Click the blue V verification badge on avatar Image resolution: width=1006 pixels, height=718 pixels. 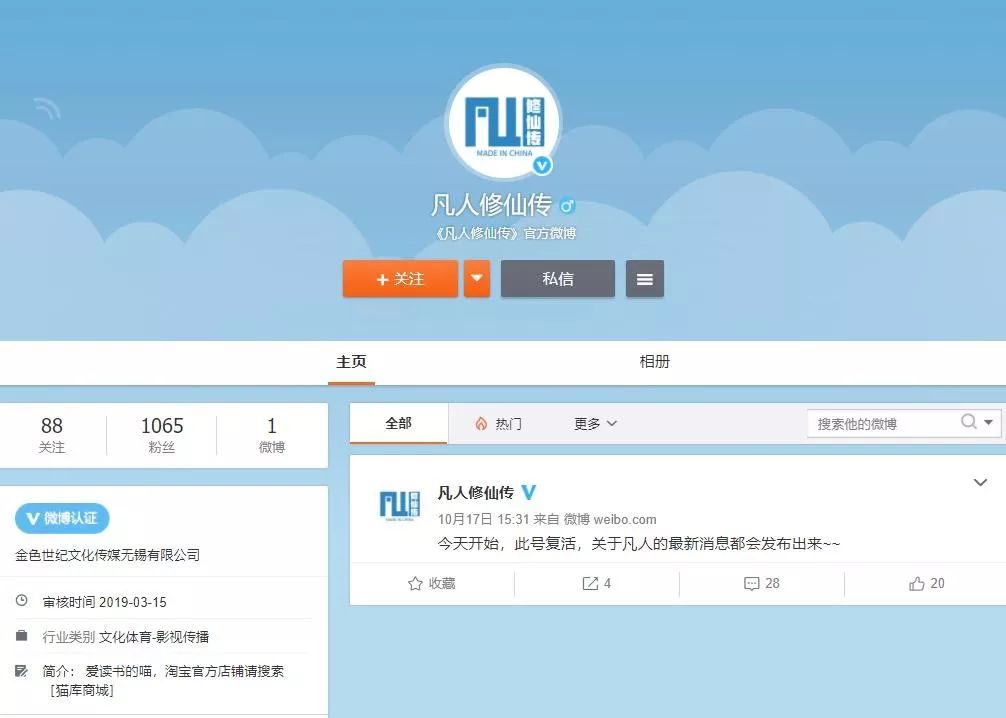(x=542, y=166)
